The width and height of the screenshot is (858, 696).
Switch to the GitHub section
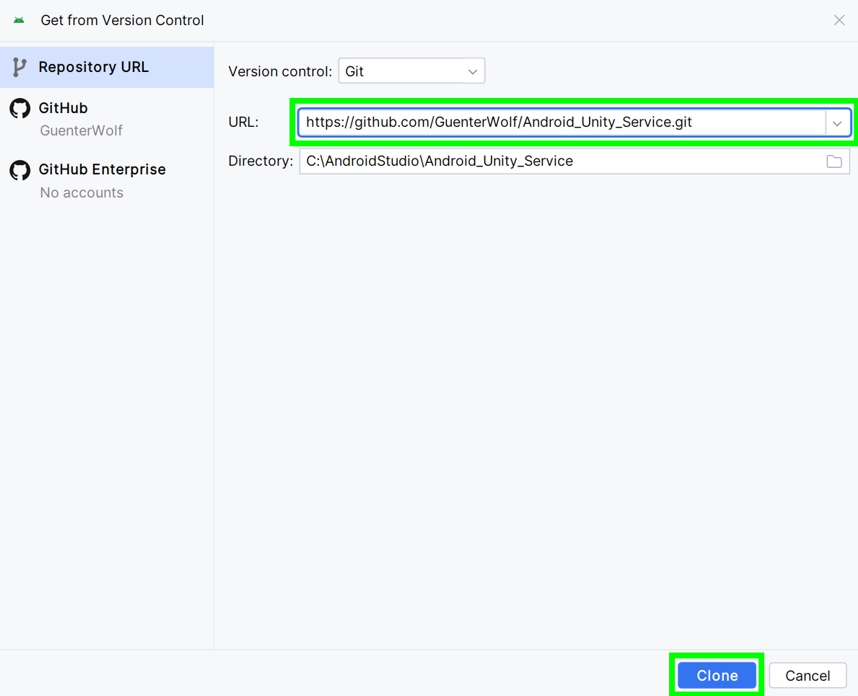click(x=63, y=108)
